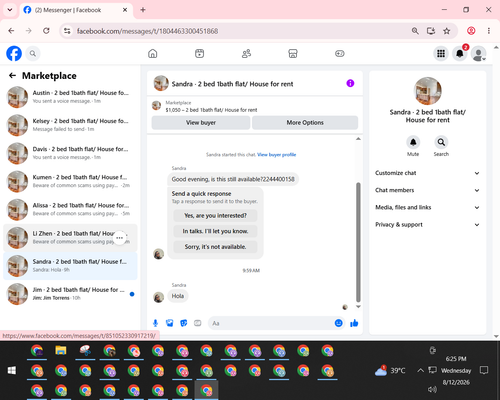Click Sandra avatar beside Hola message
This screenshot has width=500, height=400.
[x=158, y=297]
